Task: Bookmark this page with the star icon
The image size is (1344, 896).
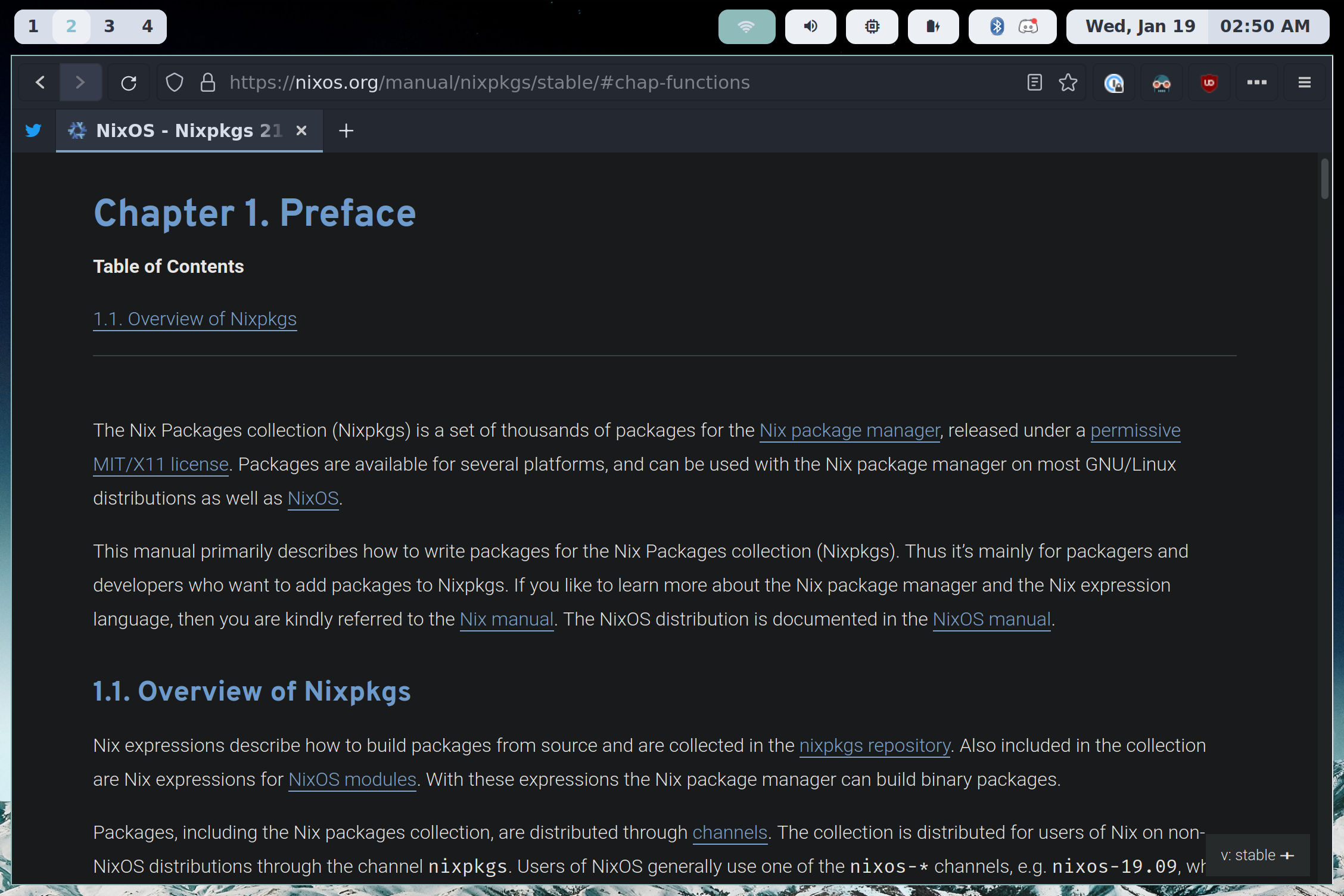Action: click(1068, 82)
